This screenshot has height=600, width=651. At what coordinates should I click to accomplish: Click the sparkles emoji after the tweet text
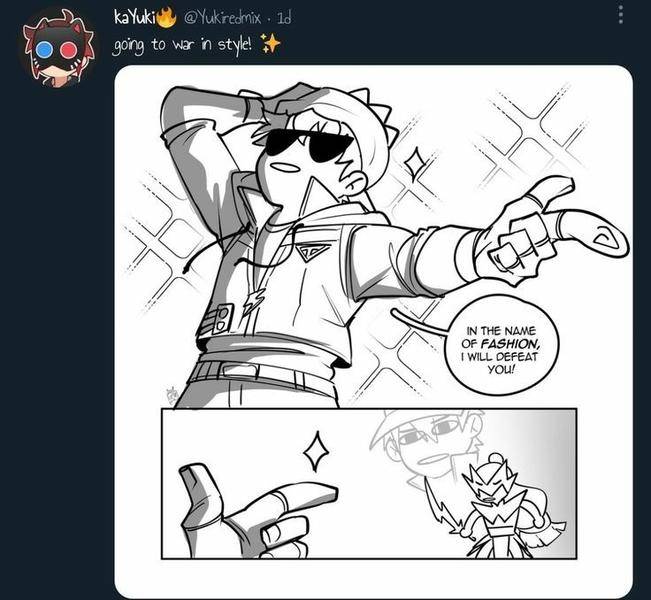[270, 44]
